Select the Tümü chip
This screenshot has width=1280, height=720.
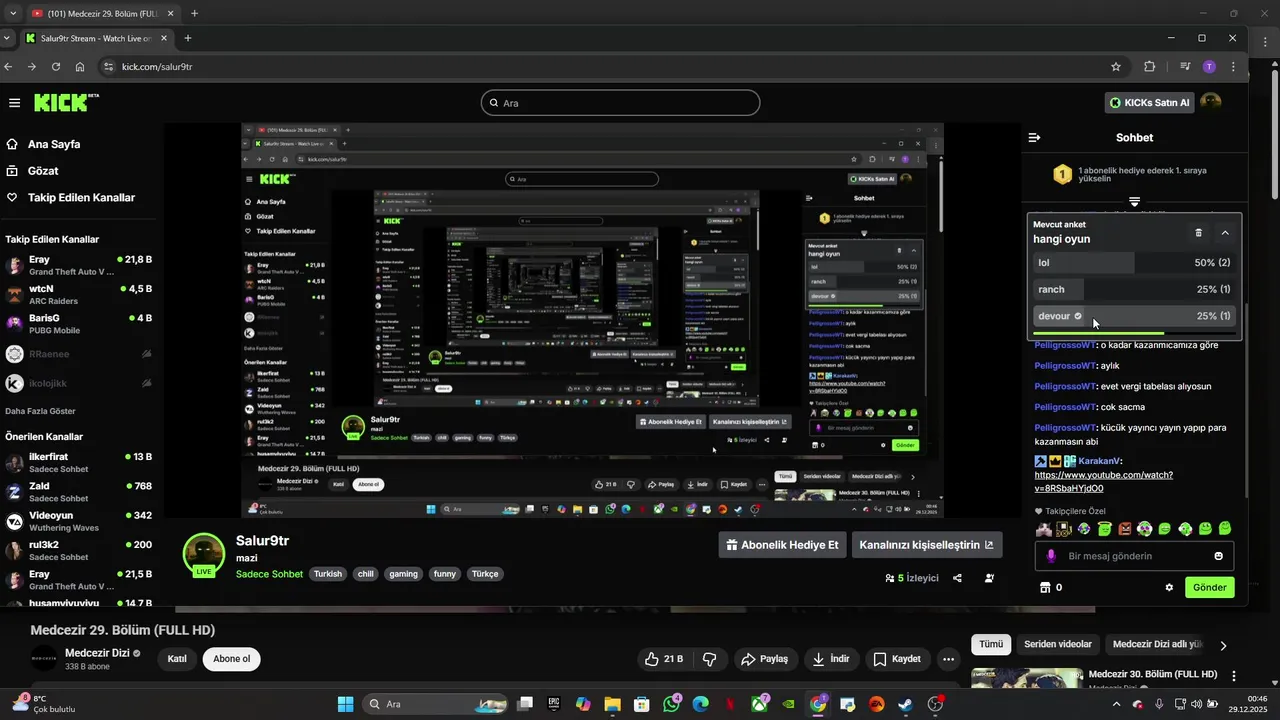coord(991,645)
